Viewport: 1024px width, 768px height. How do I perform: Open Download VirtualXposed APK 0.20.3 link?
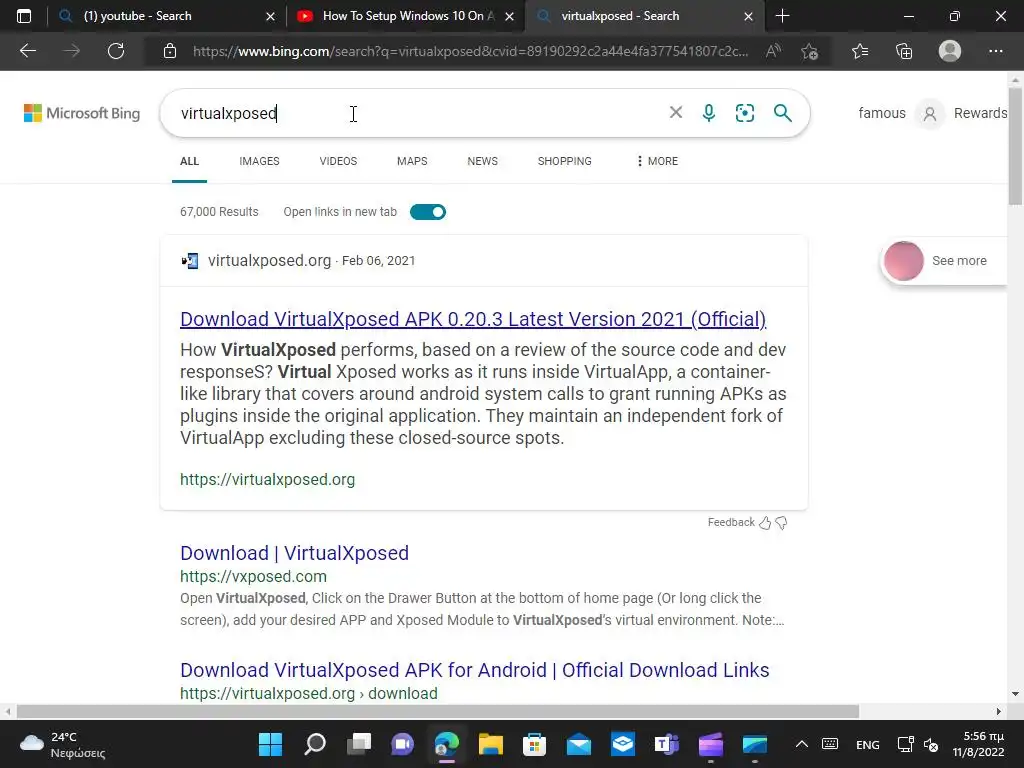tap(473, 319)
